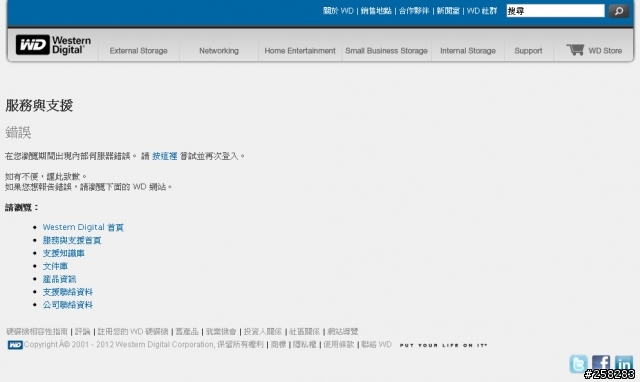Open the 硬碟機相容性指南 footer link

[x=37, y=331]
